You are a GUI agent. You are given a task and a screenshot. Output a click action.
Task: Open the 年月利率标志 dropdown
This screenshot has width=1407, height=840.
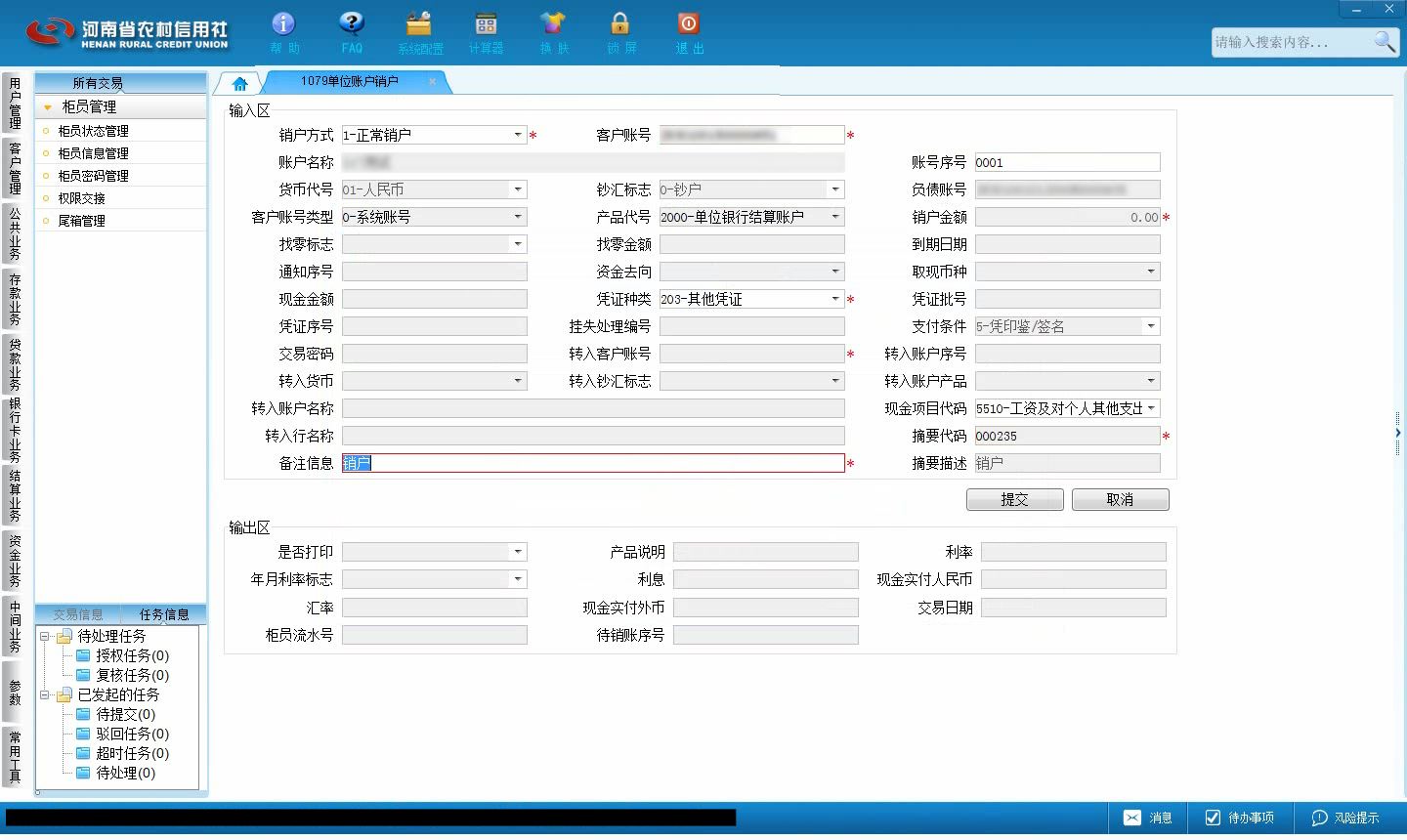coord(518,579)
